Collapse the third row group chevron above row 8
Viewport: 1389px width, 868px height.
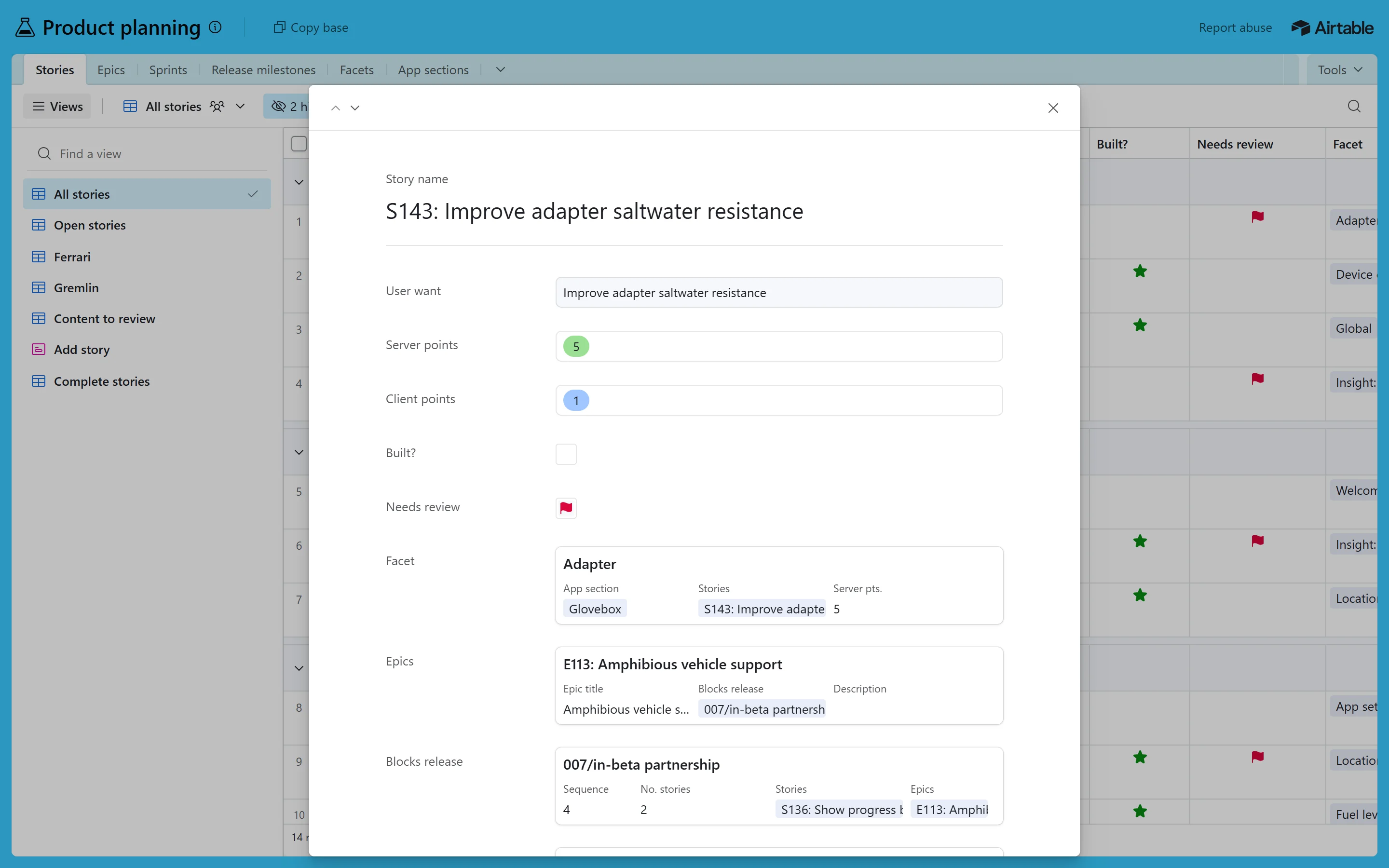(299, 668)
